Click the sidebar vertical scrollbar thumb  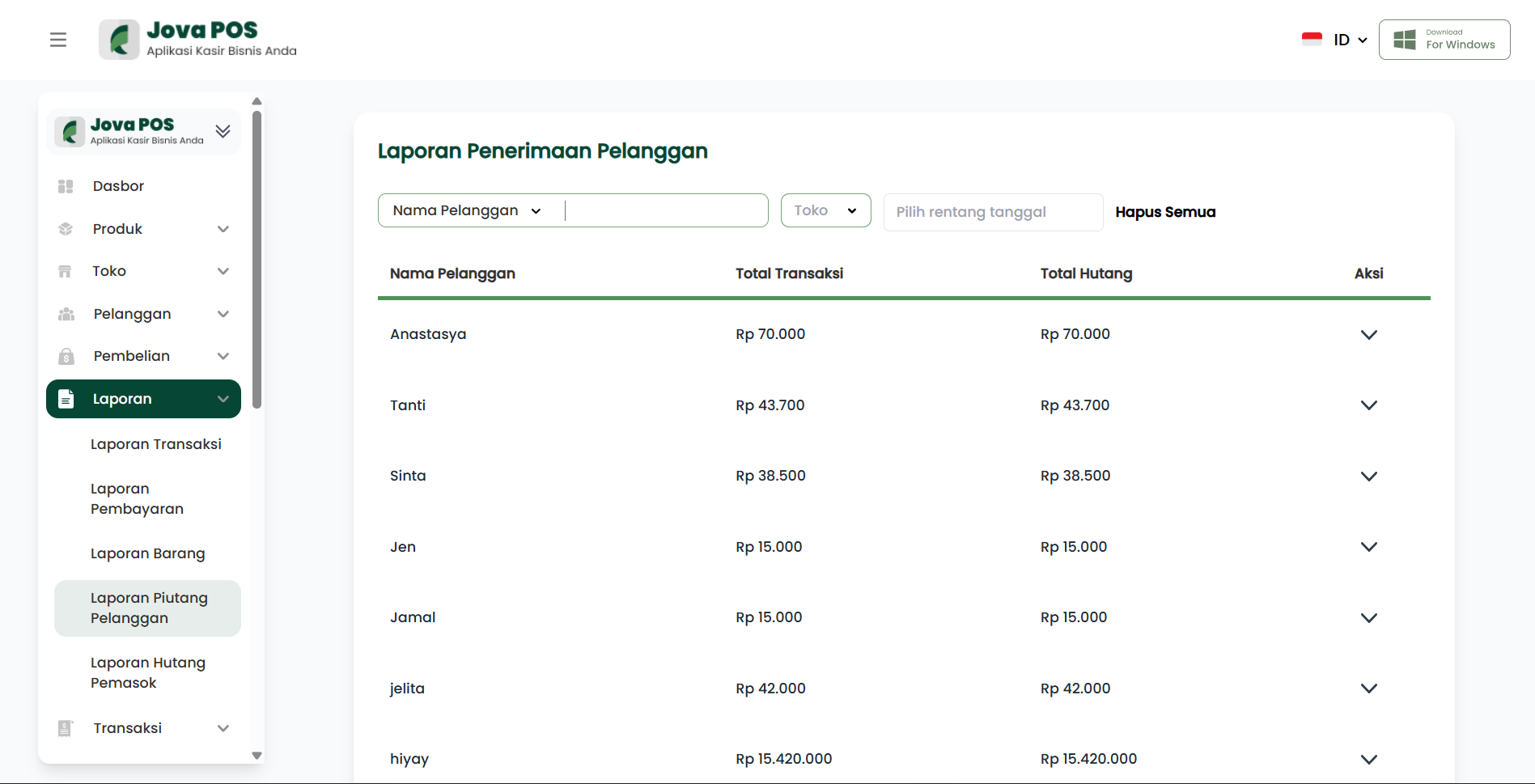click(257, 259)
